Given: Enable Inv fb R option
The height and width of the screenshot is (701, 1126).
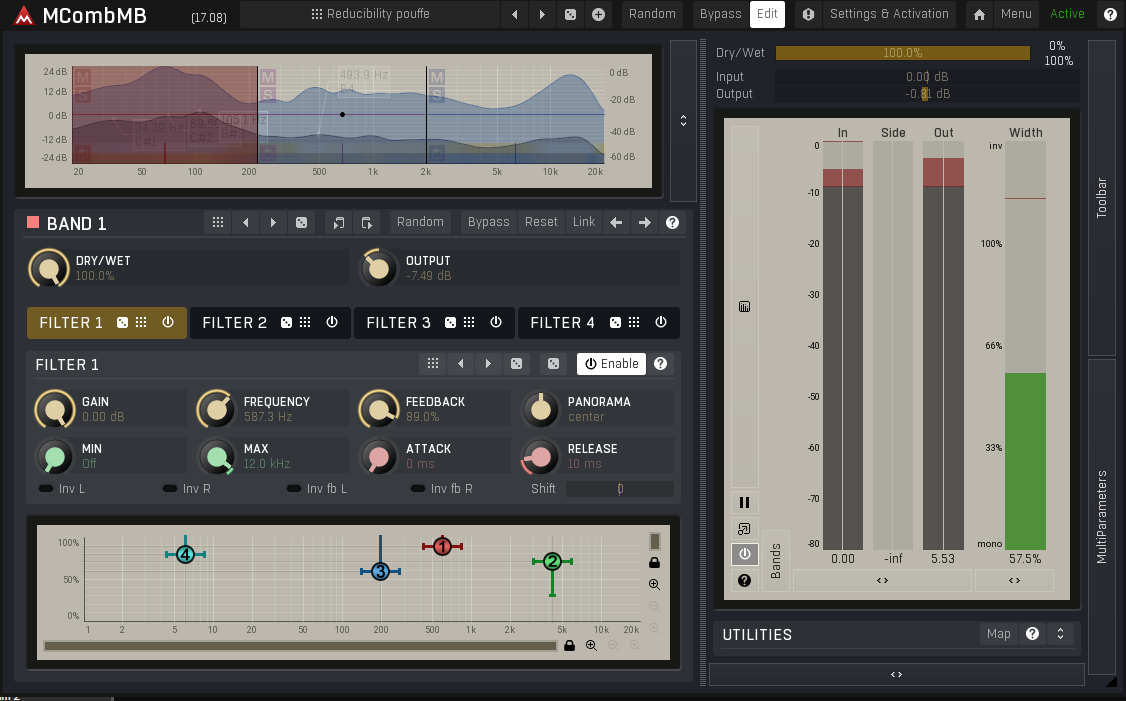Looking at the screenshot, I should pyautogui.click(x=442, y=488).
